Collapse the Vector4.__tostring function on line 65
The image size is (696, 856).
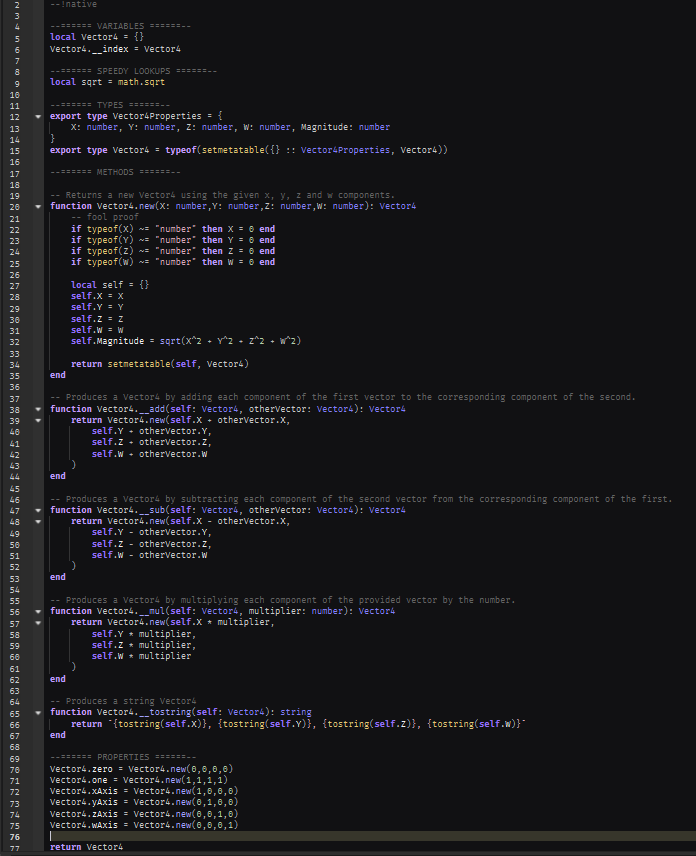(38, 712)
